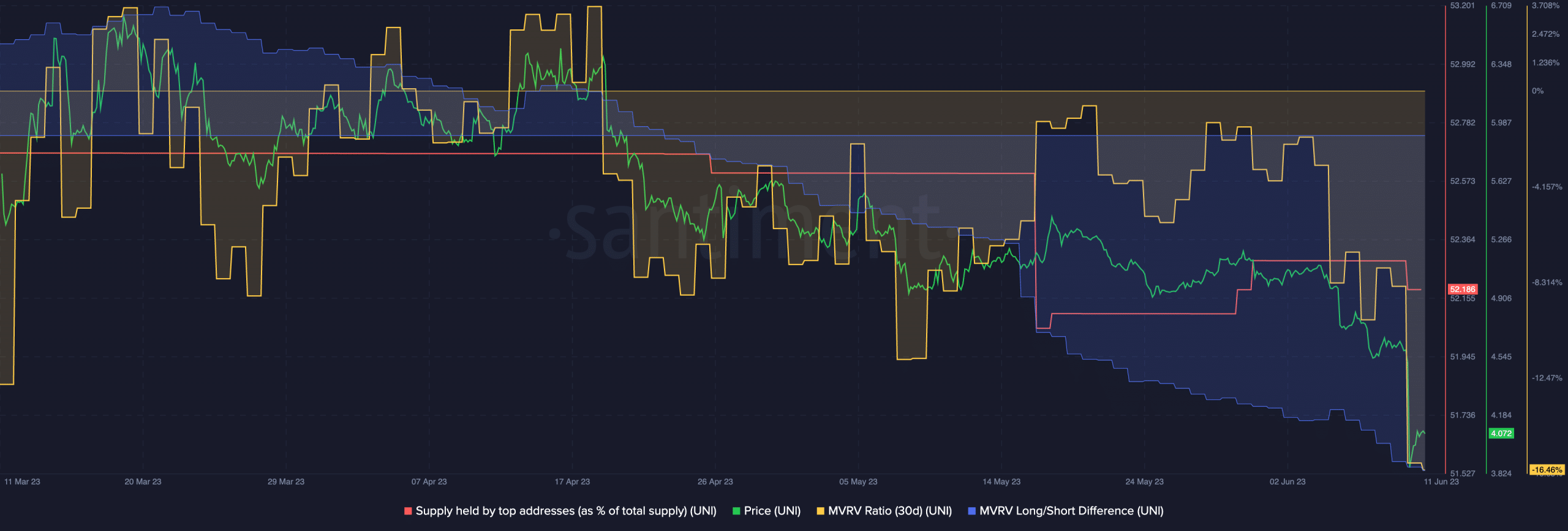The image size is (1568, 531).
Task: Click the 4.184 price axis value
Action: 1501,416
